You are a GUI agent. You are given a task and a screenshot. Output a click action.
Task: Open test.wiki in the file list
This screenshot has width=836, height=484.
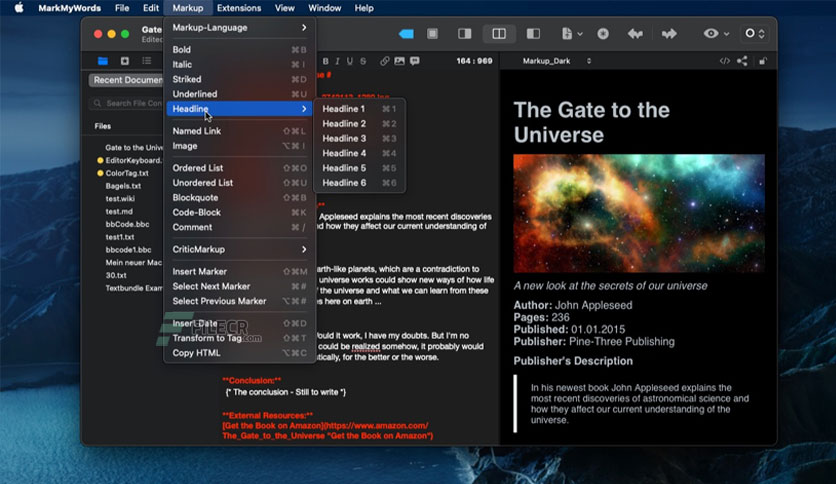120,199
